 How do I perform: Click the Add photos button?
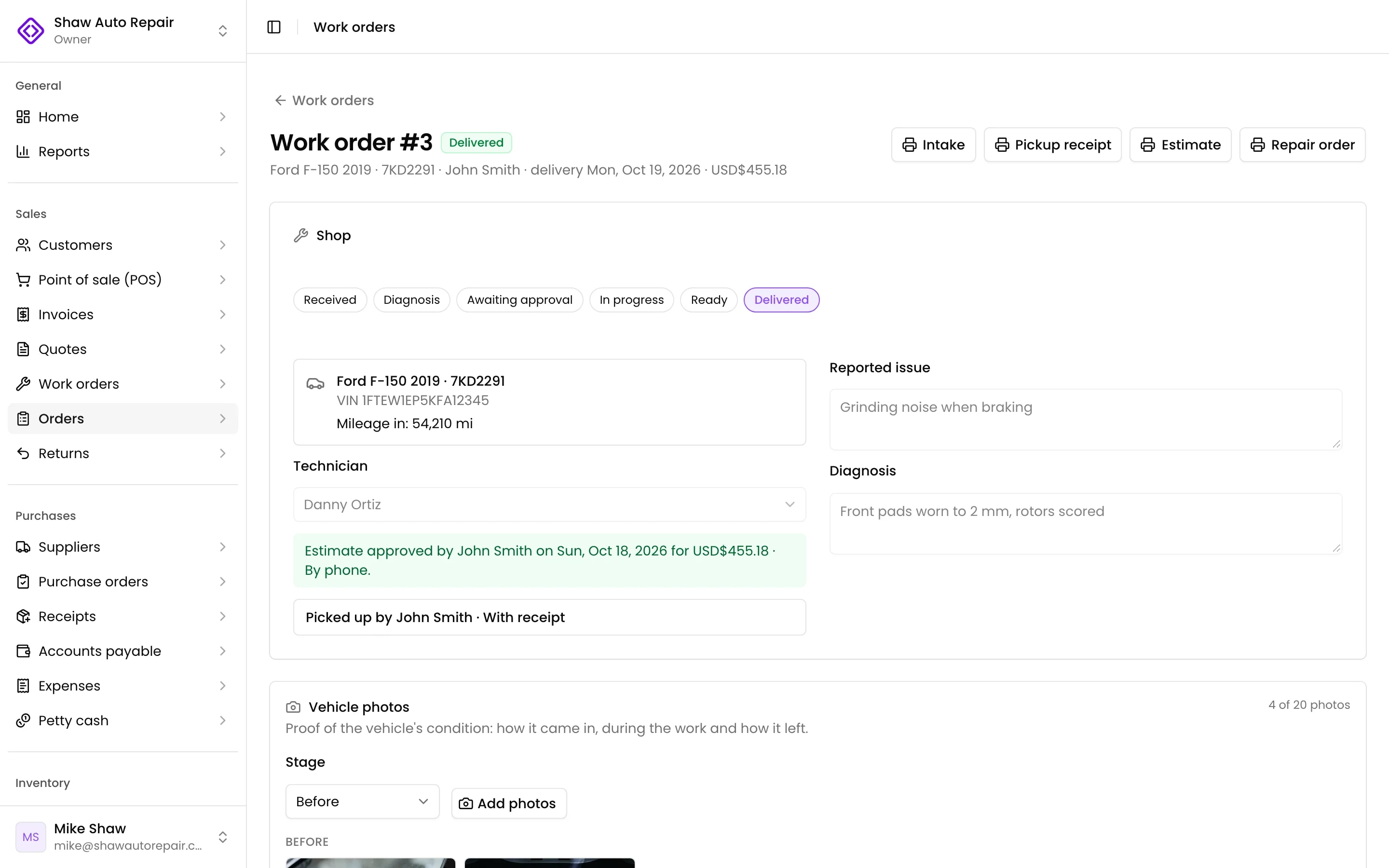pyautogui.click(x=508, y=803)
